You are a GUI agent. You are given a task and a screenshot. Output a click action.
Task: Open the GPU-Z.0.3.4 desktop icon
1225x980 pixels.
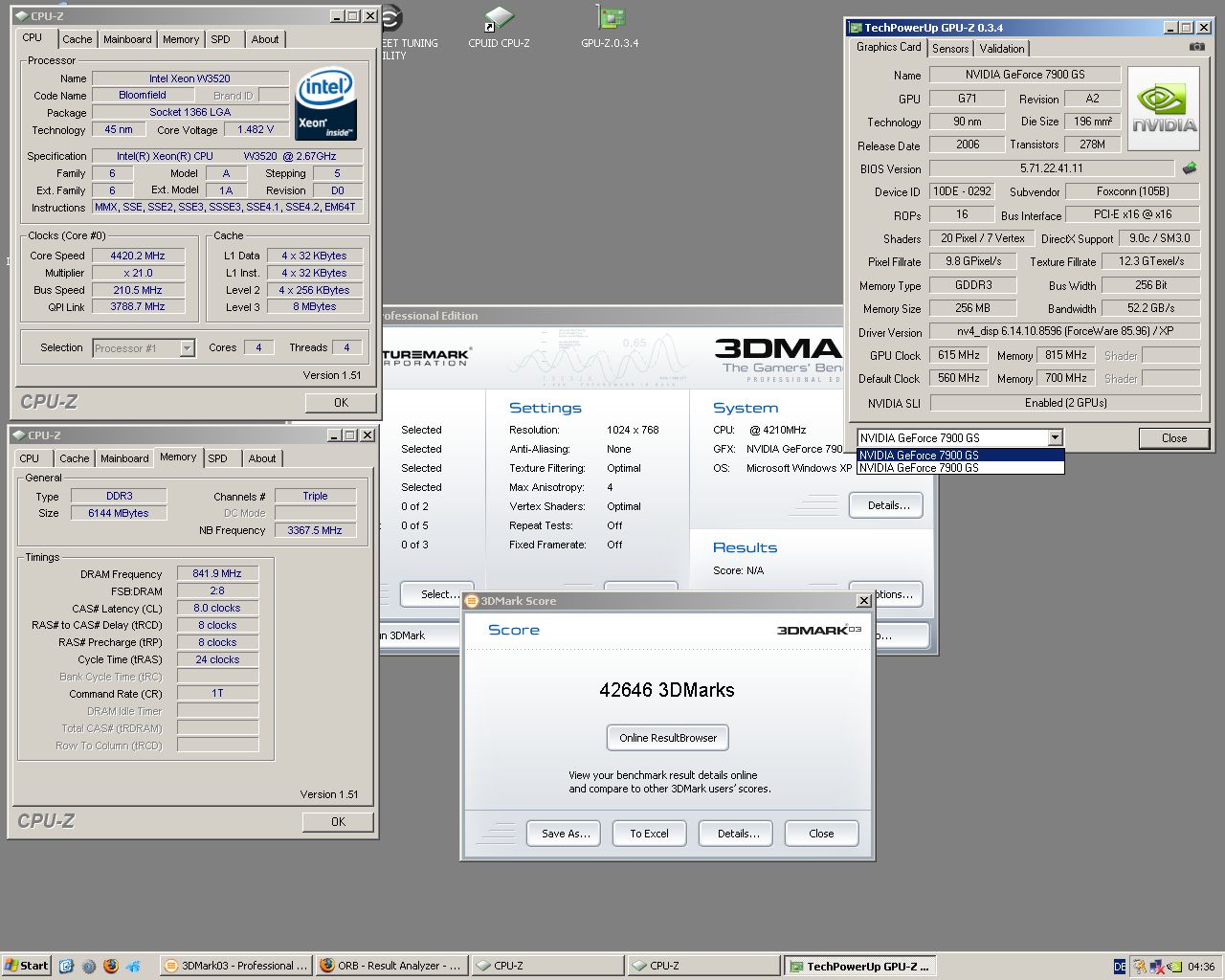[x=610, y=26]
